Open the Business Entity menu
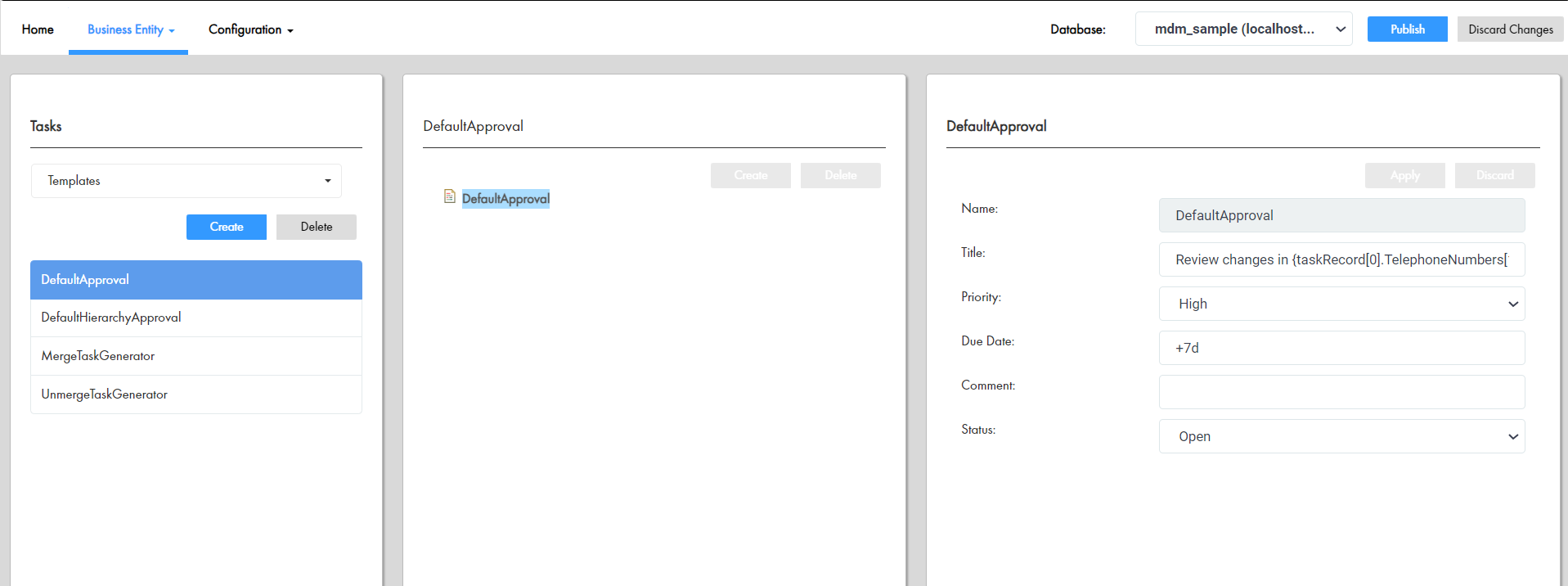Viewport: 1568px width, 586px height. pyautogui.click(x=131, y=29)
